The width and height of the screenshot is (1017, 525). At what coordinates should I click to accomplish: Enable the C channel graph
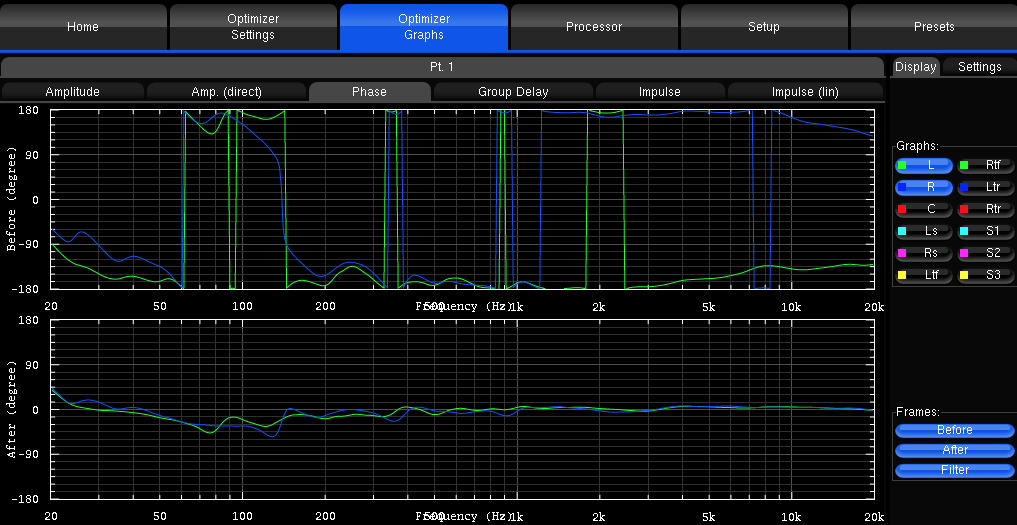pos(923,209)
